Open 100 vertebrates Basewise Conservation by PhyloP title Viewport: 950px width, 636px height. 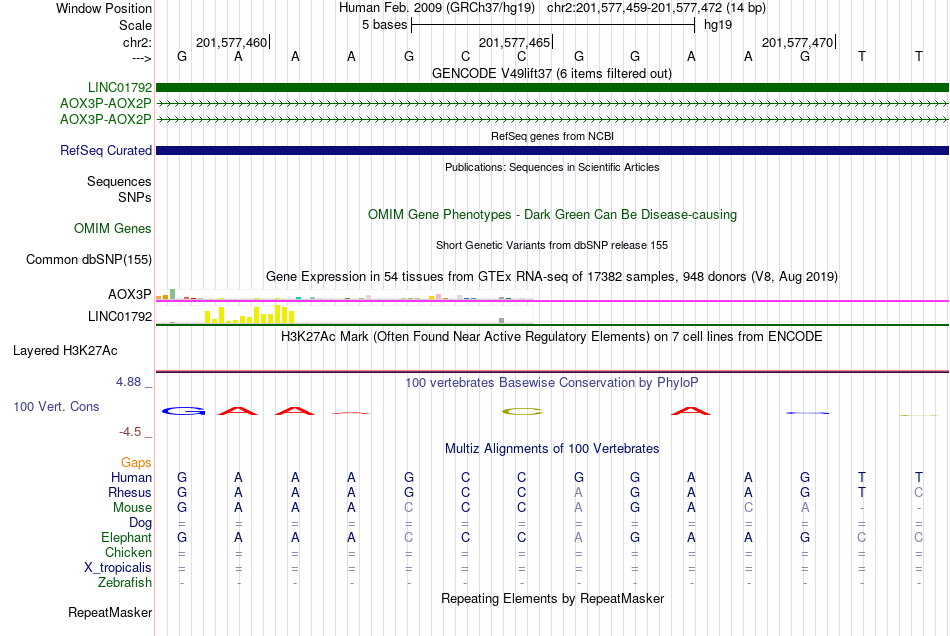(552, 383)
